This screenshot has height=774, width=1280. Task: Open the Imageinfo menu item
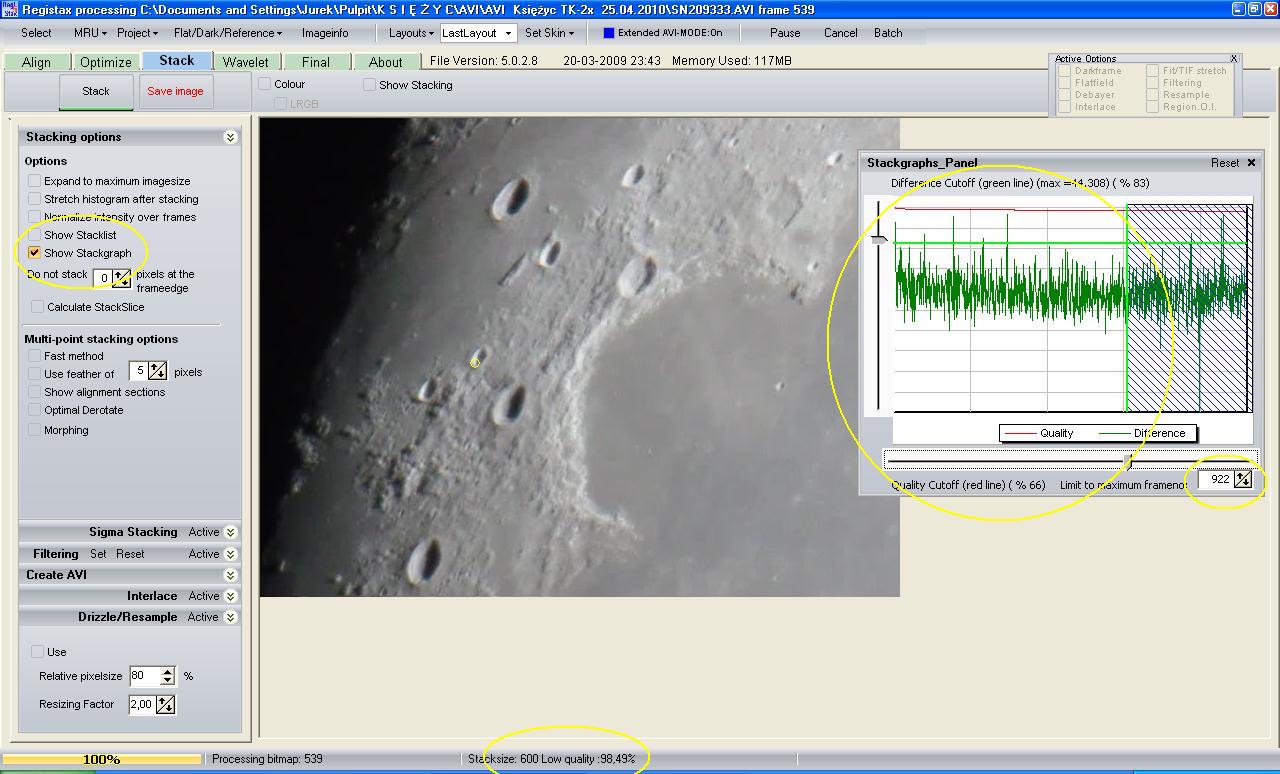coord(325,33)
